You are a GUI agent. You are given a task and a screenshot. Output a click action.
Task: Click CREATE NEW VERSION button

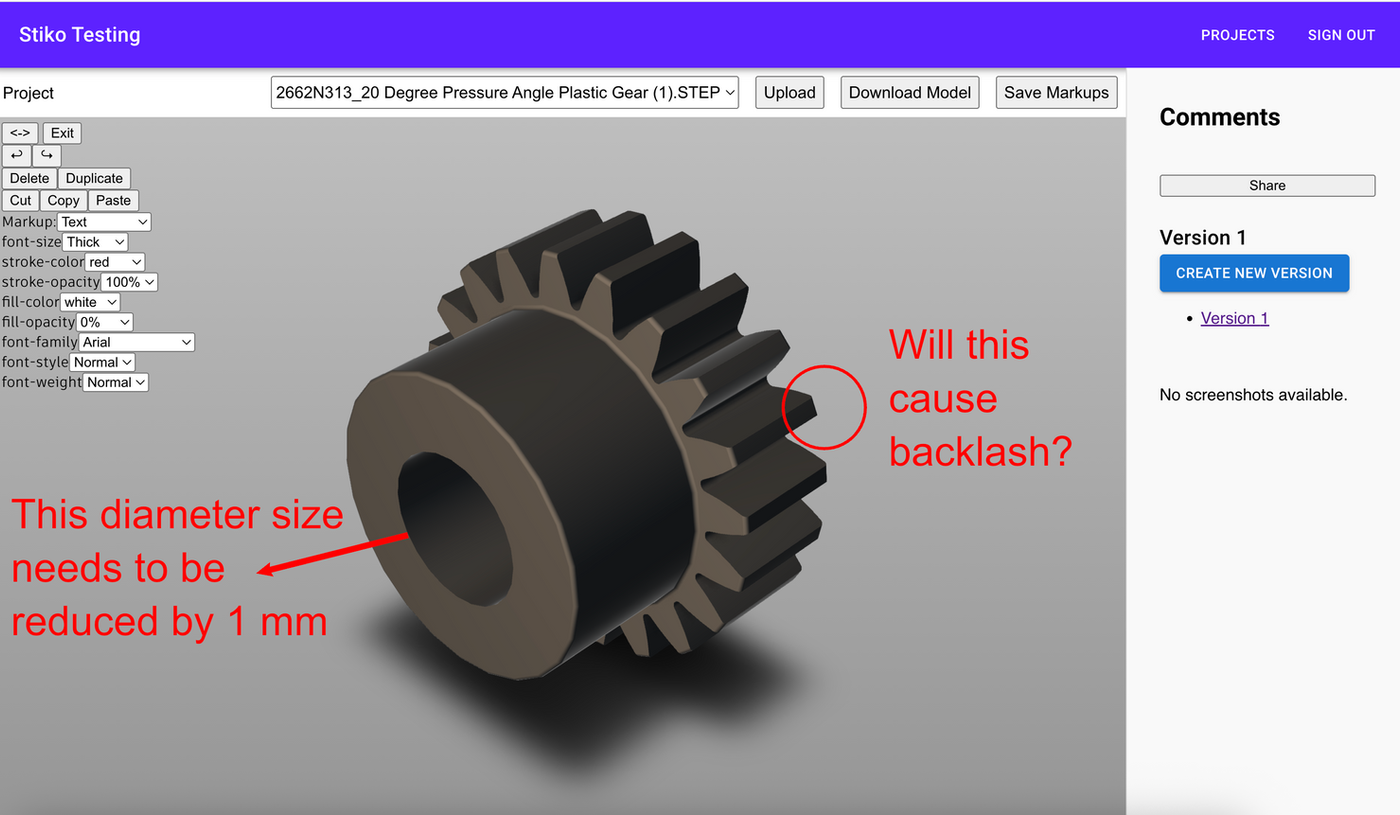coord(1254,273)
